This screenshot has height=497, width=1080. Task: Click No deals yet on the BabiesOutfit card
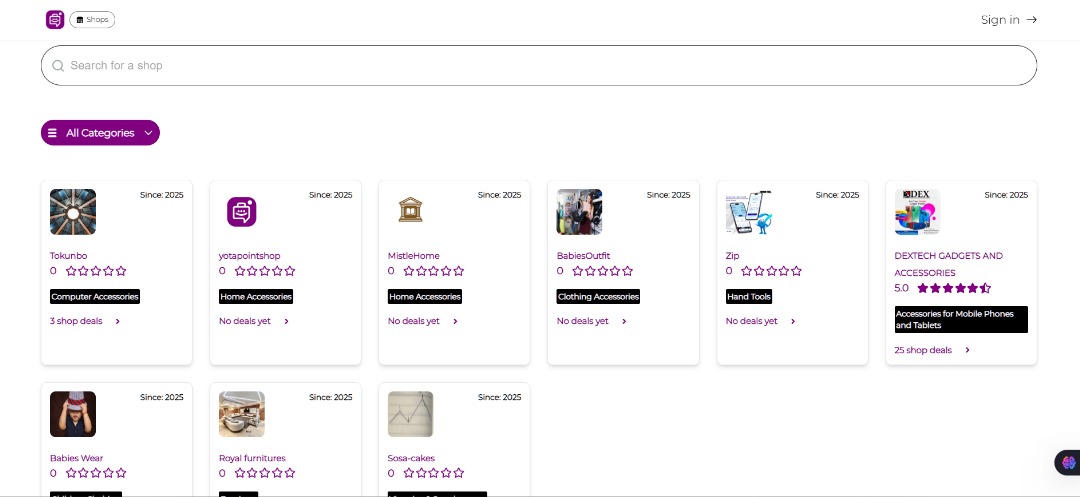click(583, 321)
